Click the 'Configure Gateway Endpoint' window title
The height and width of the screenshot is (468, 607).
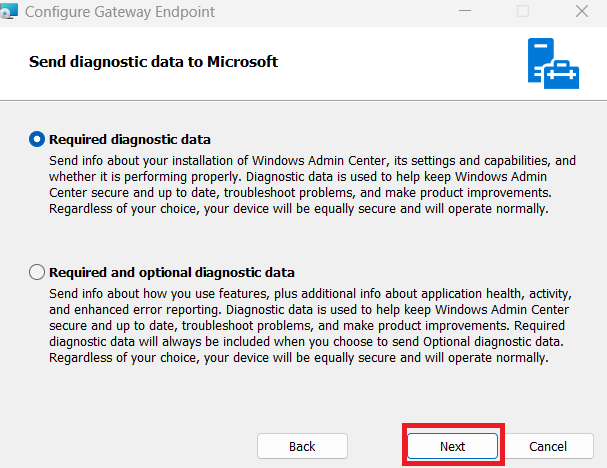(x=120, y=12)
